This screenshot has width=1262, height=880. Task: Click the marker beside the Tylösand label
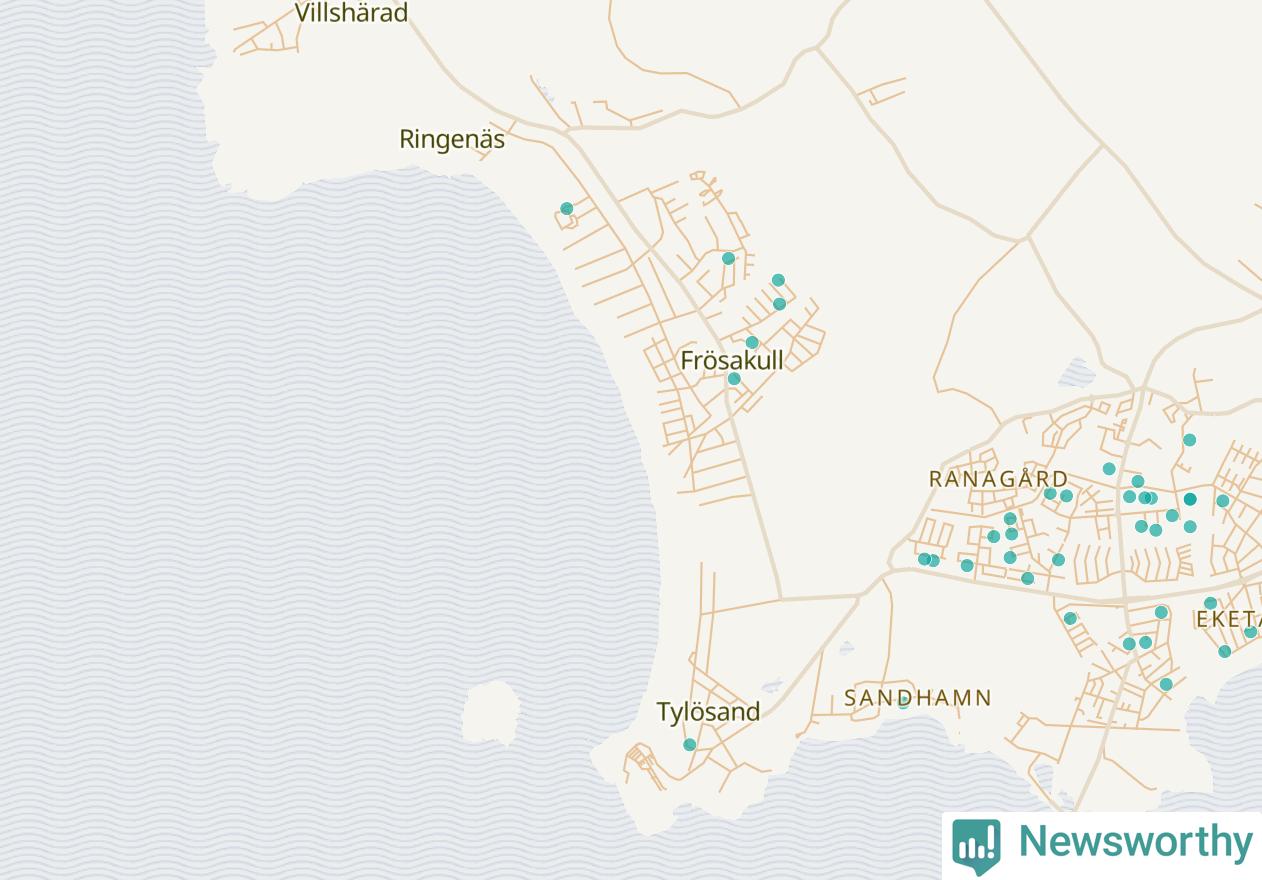(689, 745)
